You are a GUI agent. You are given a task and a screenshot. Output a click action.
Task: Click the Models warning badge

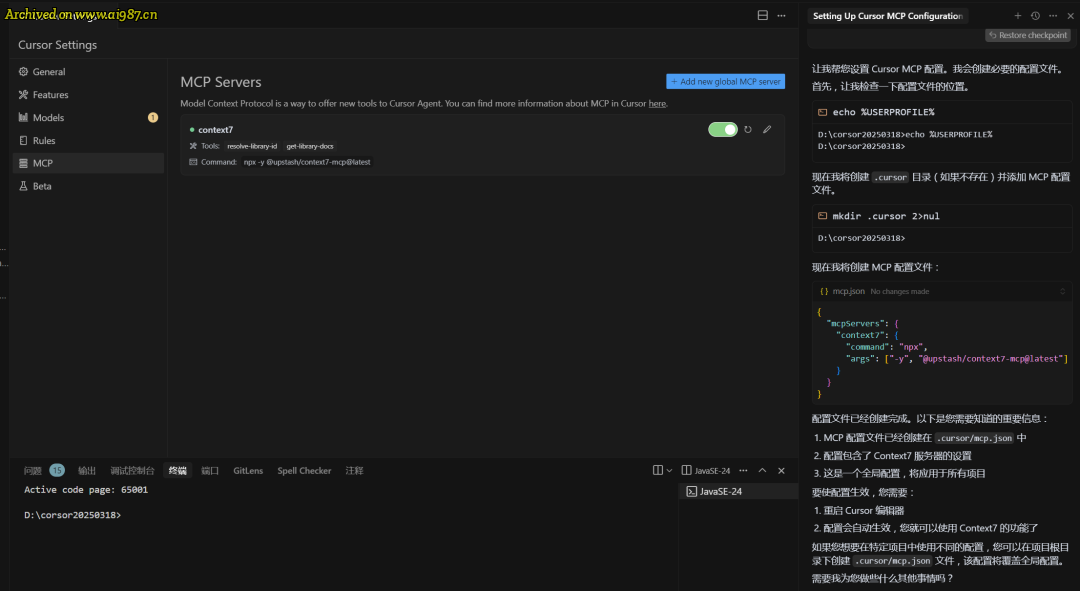[153, 117]
